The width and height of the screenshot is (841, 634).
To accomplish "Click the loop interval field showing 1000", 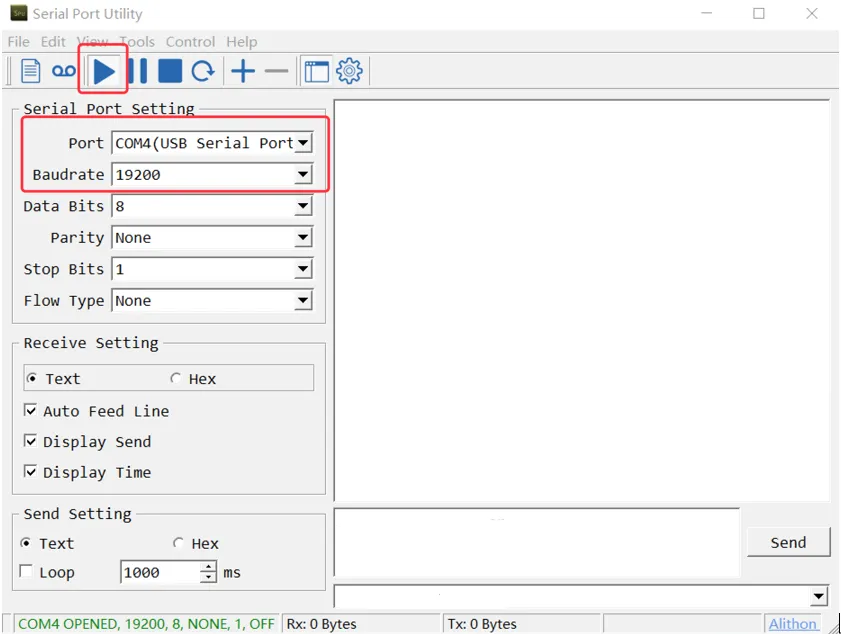I will point(160,572).
